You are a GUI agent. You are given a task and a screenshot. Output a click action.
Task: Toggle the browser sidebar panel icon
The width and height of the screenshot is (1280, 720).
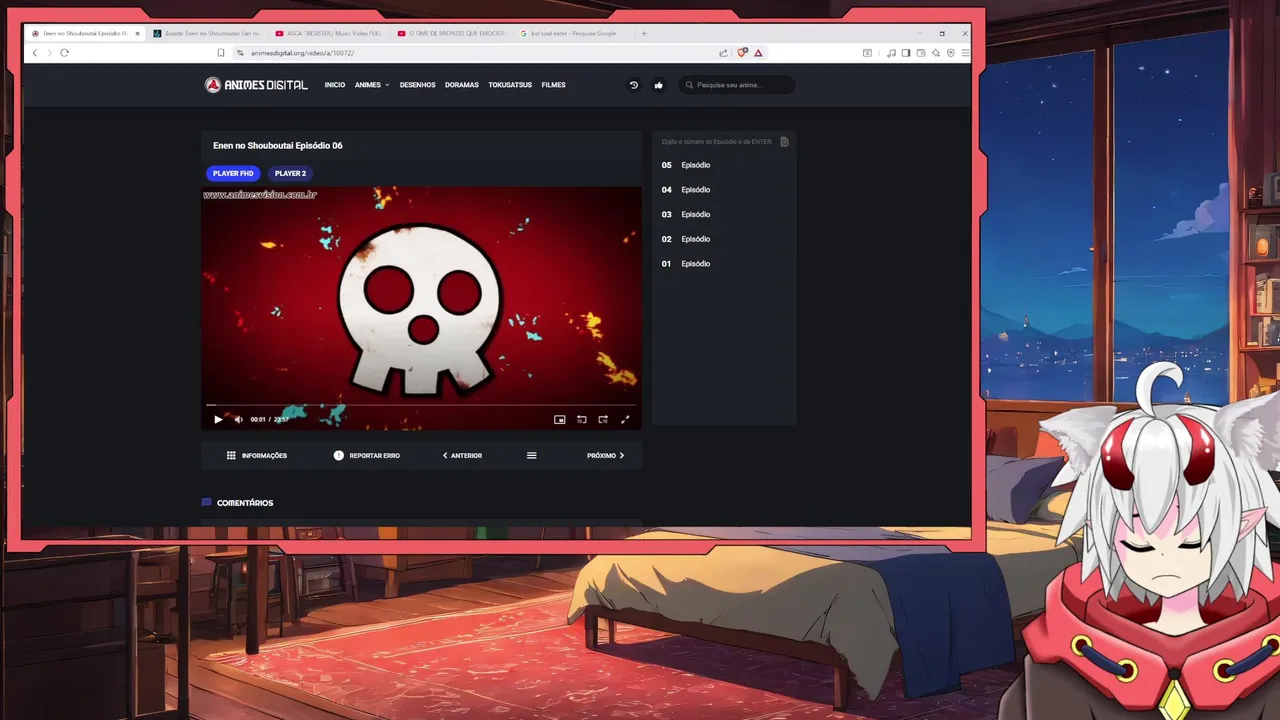906,53
